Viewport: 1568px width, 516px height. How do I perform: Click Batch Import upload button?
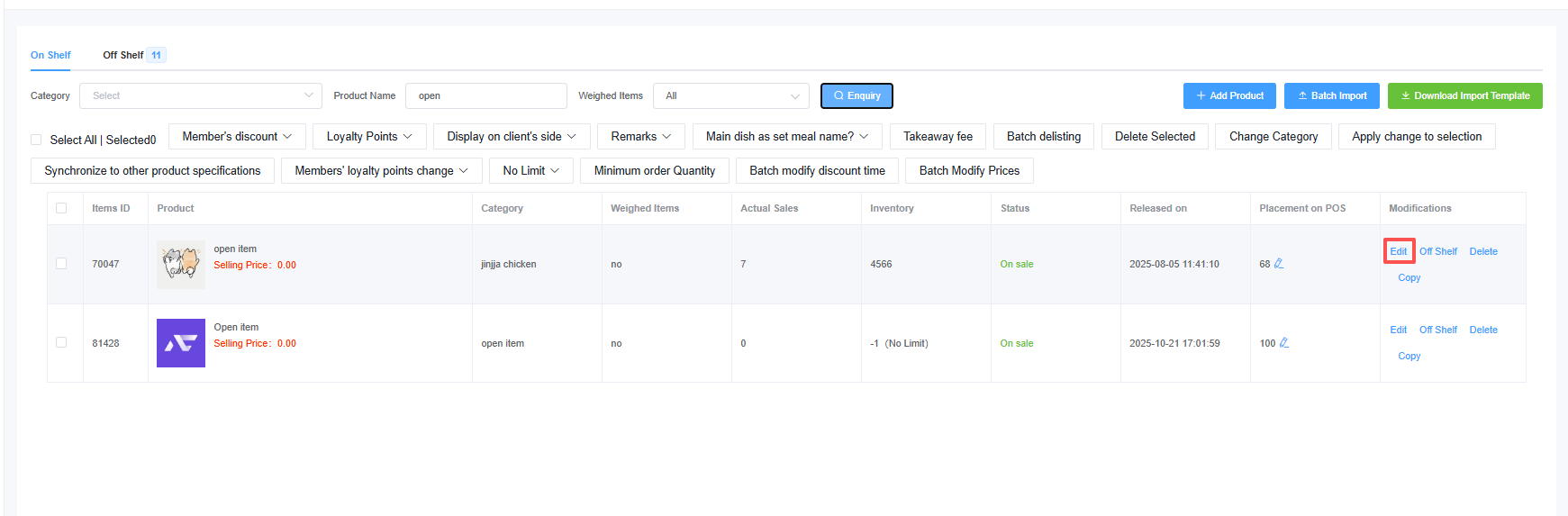[x=1331, y=95]
